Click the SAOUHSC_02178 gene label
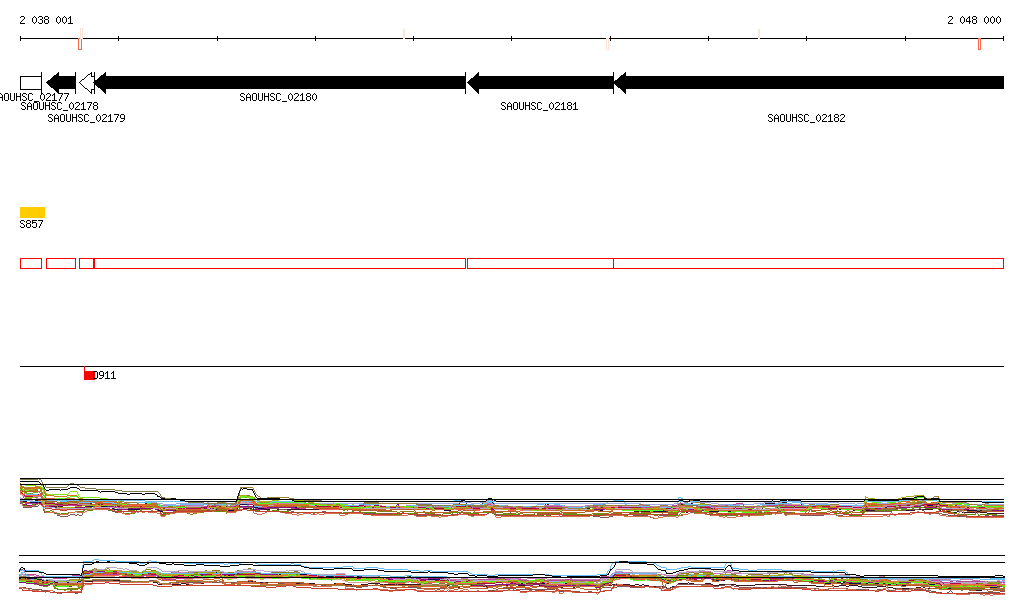Screen dimensions: 1024x611 59,106
